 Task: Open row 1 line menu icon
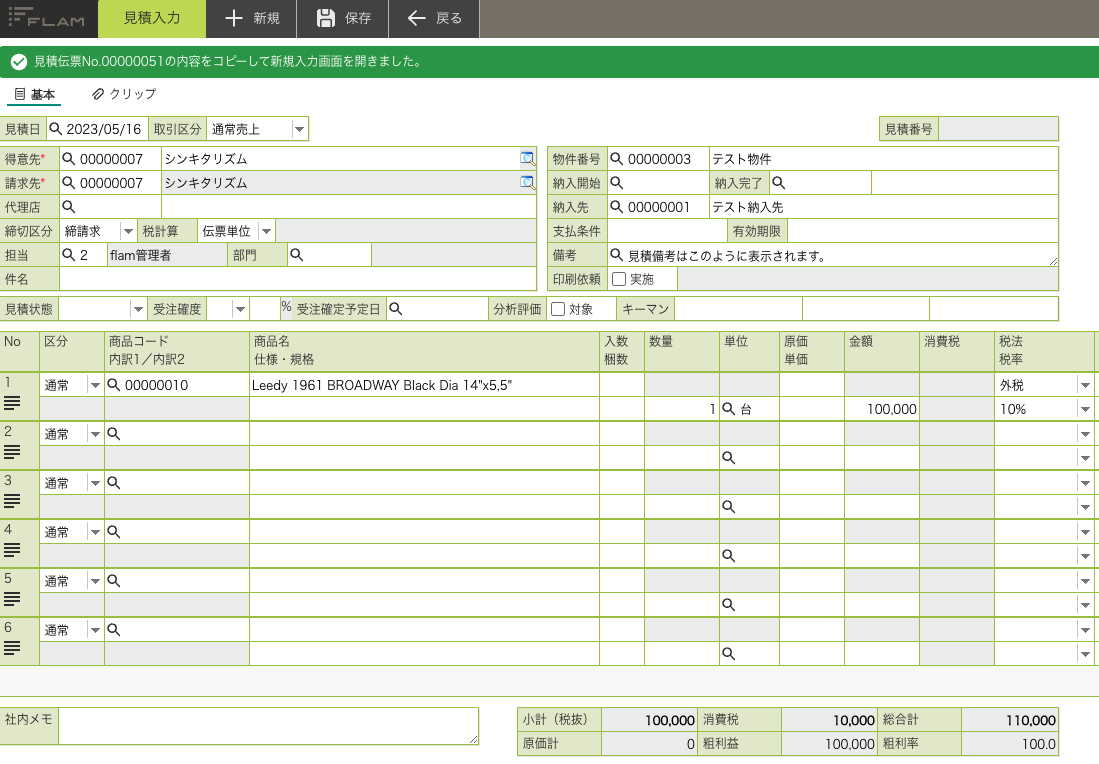(x=12, y=403)
